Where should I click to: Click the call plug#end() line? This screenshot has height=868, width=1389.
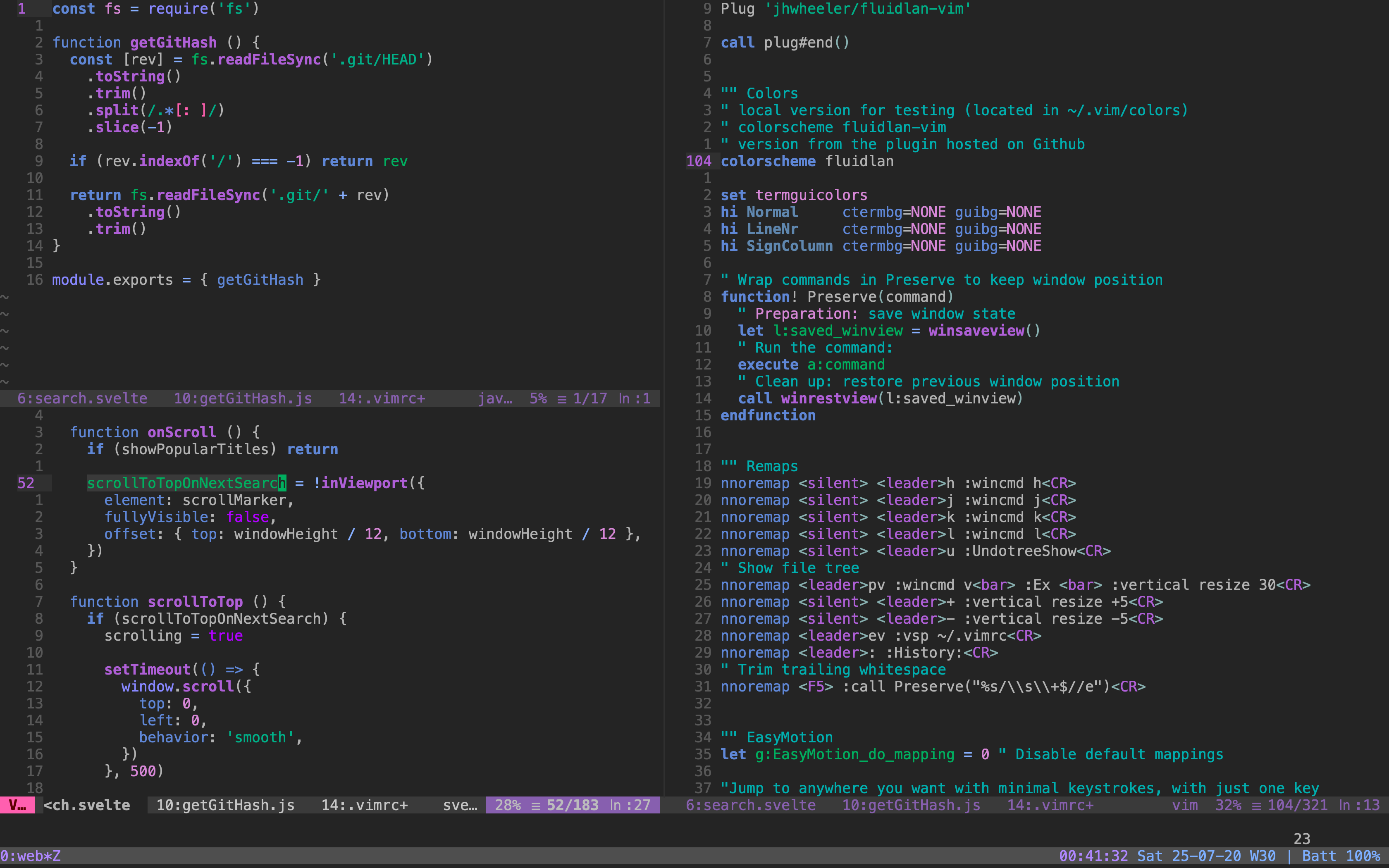coord(785,43)
